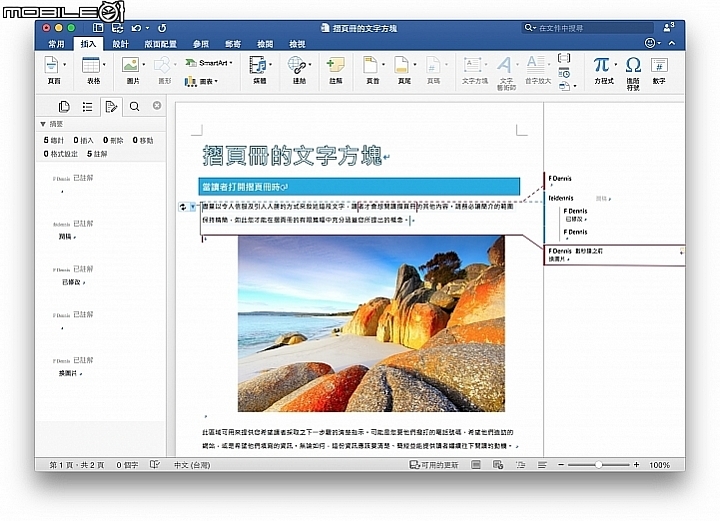Open the 表格 dropdown arrow
Screen dimensions: 720x521
pos(104,65)
